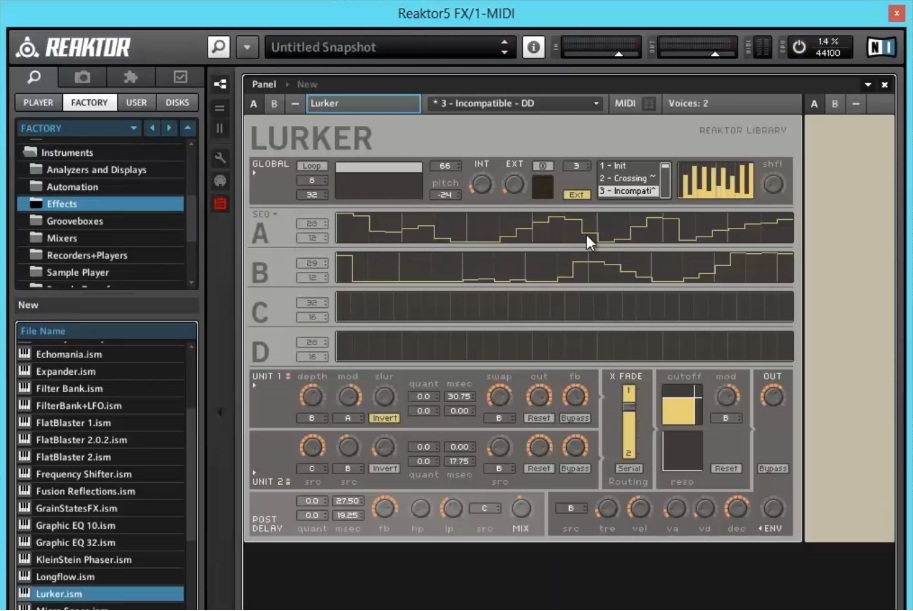Click the MIDI indicator box beside MIDI label
This screenshot has width=913, height=611.
[x=649, y=104]
